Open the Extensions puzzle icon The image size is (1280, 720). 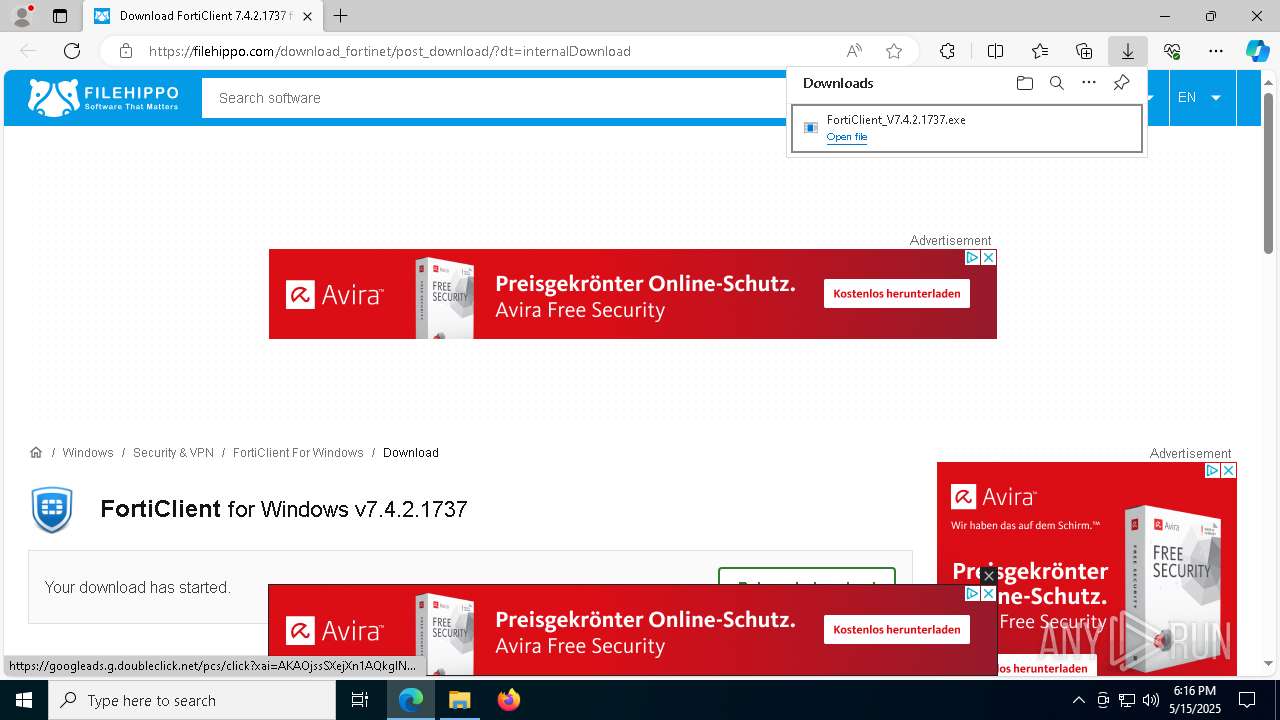(947, 51)
